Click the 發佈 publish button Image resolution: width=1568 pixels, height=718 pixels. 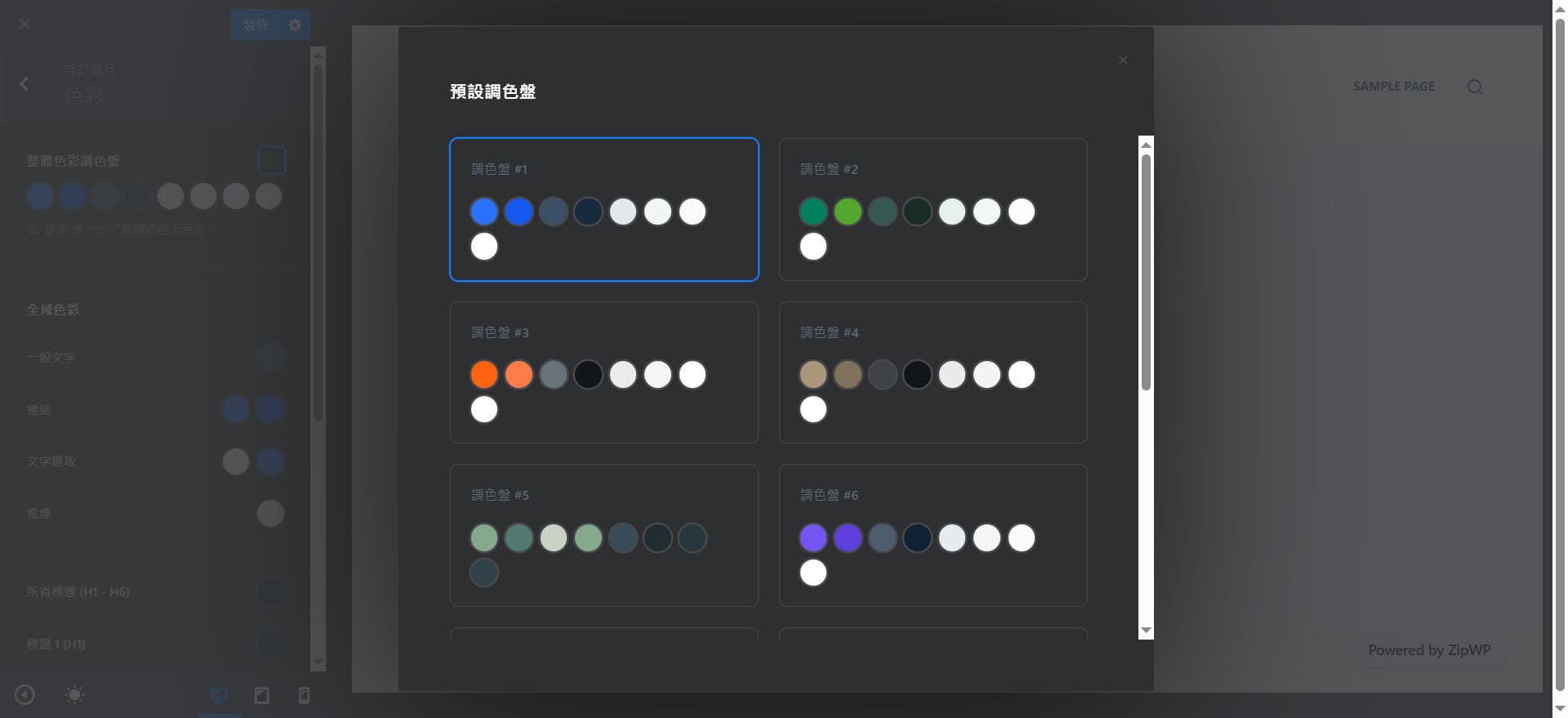256,25
